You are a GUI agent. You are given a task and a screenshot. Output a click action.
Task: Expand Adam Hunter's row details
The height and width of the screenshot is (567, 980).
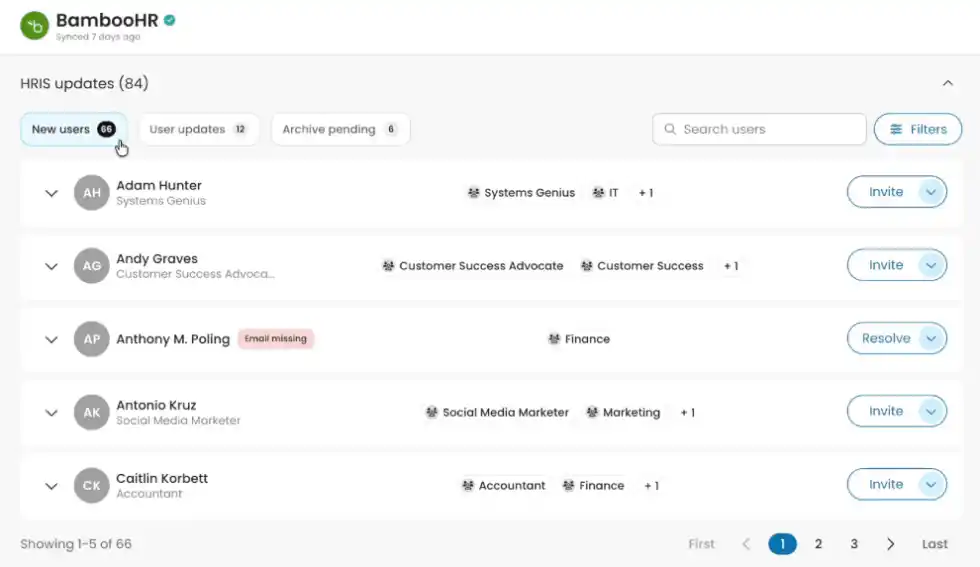click(x=51, y=193)
